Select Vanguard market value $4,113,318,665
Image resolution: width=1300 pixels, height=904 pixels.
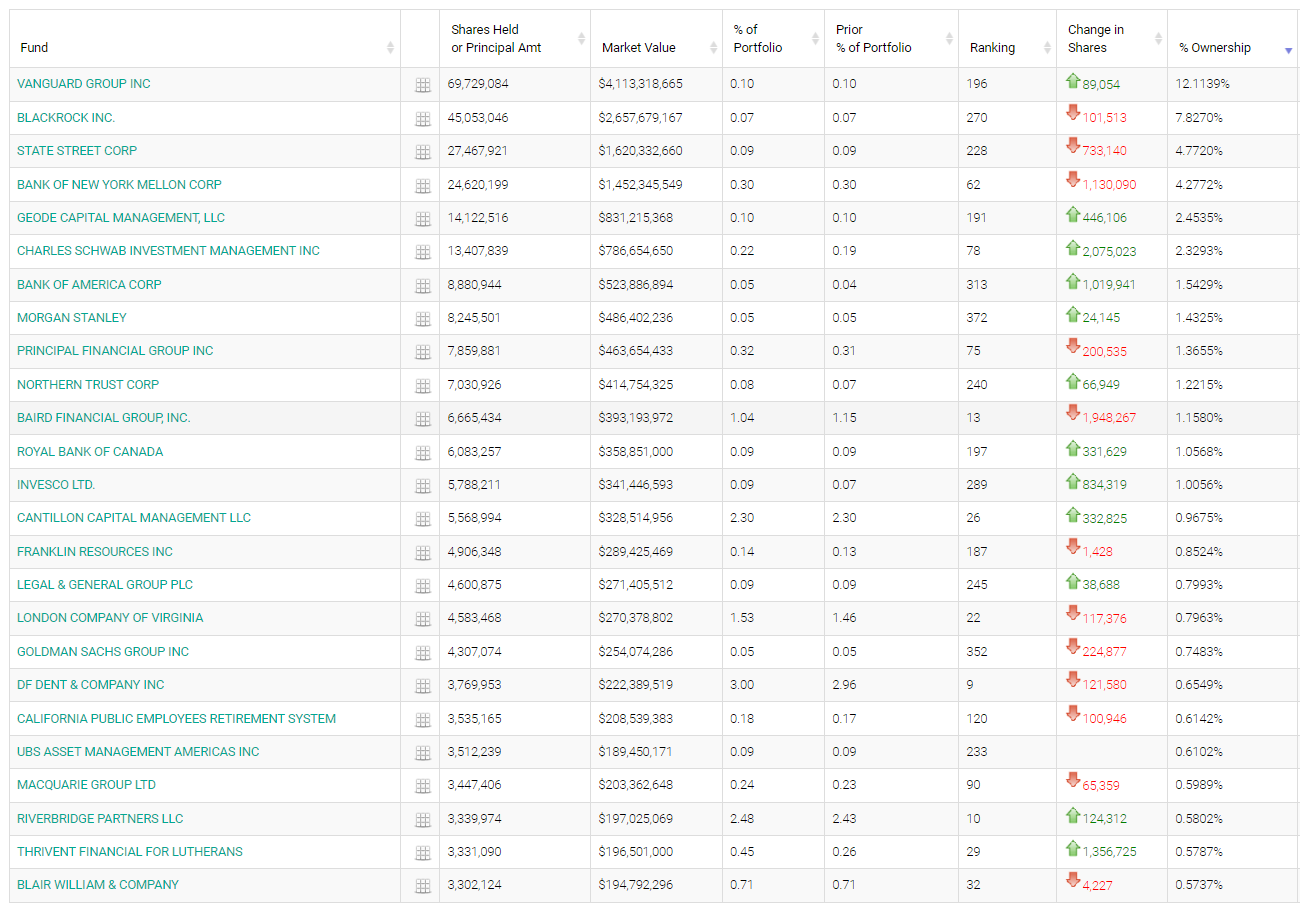(641, 84)
